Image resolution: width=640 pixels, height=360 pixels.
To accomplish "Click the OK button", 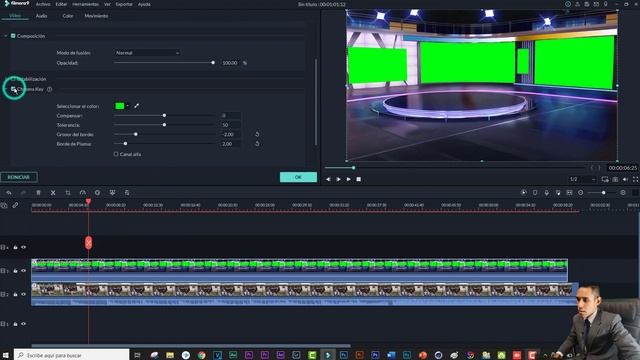I will [x=298, y=177].
